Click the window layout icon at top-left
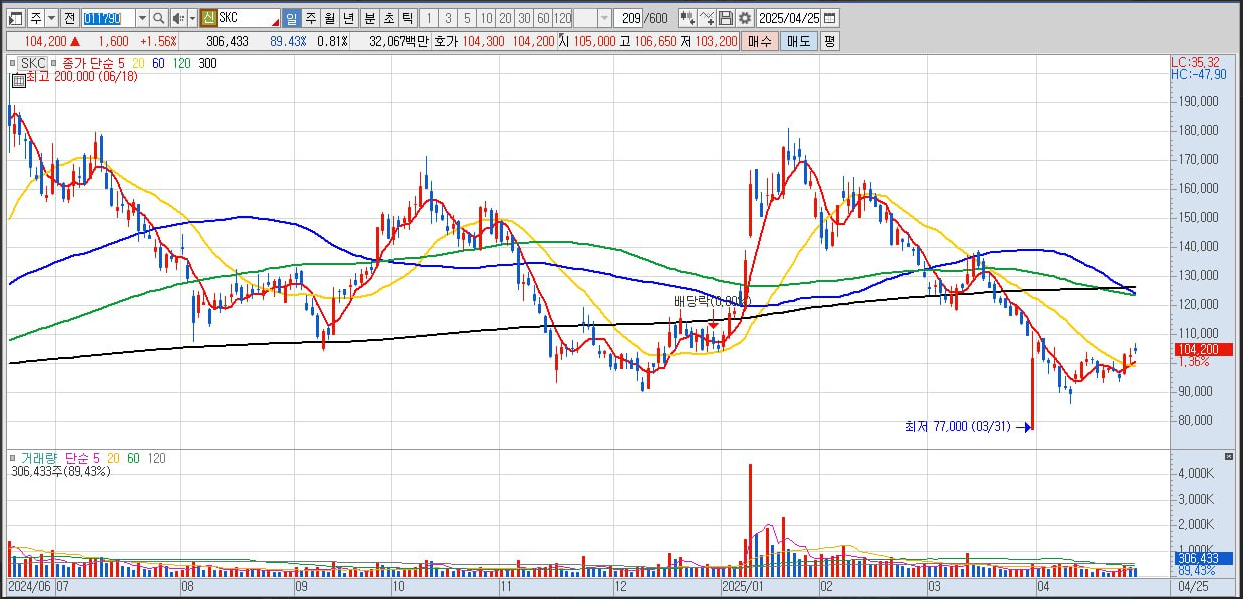This screenshot has width=1243, height=599. (15, 18)
